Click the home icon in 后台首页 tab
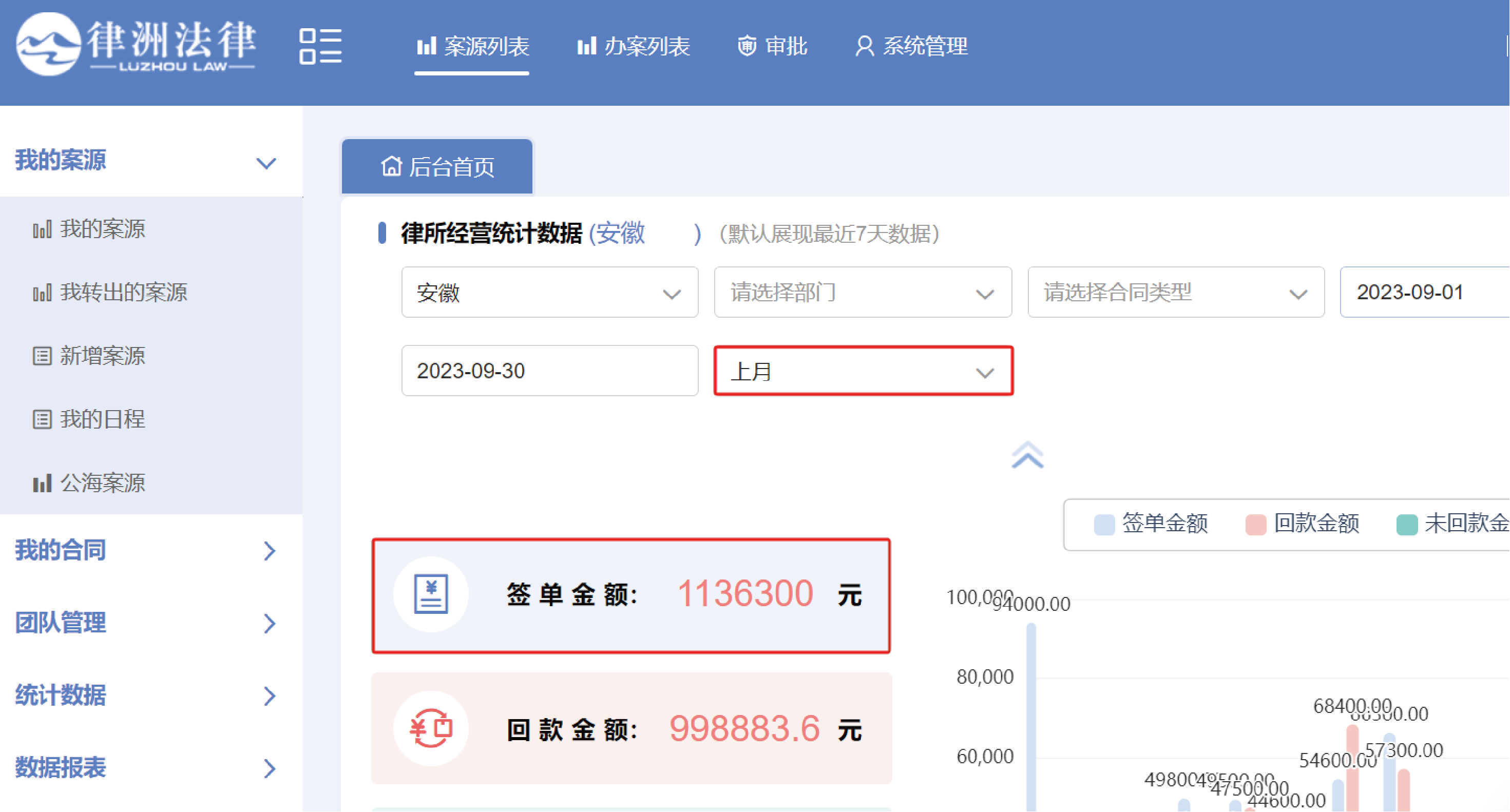This screenshot has width=1510, height=812. coord(392,166)
